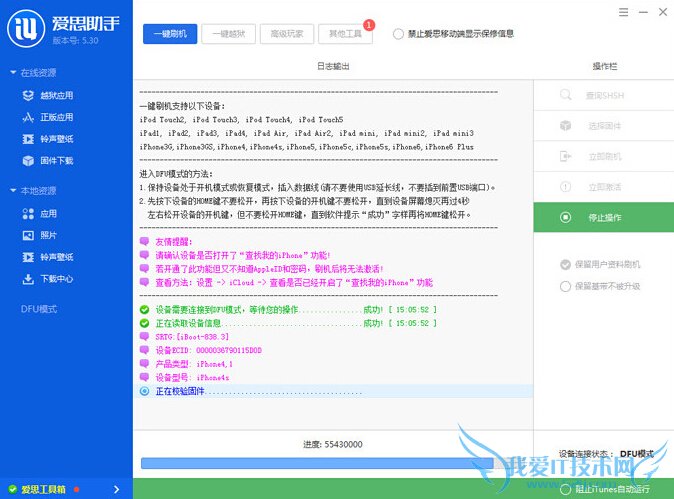Click 设备ECID value text line

[208, 350]
